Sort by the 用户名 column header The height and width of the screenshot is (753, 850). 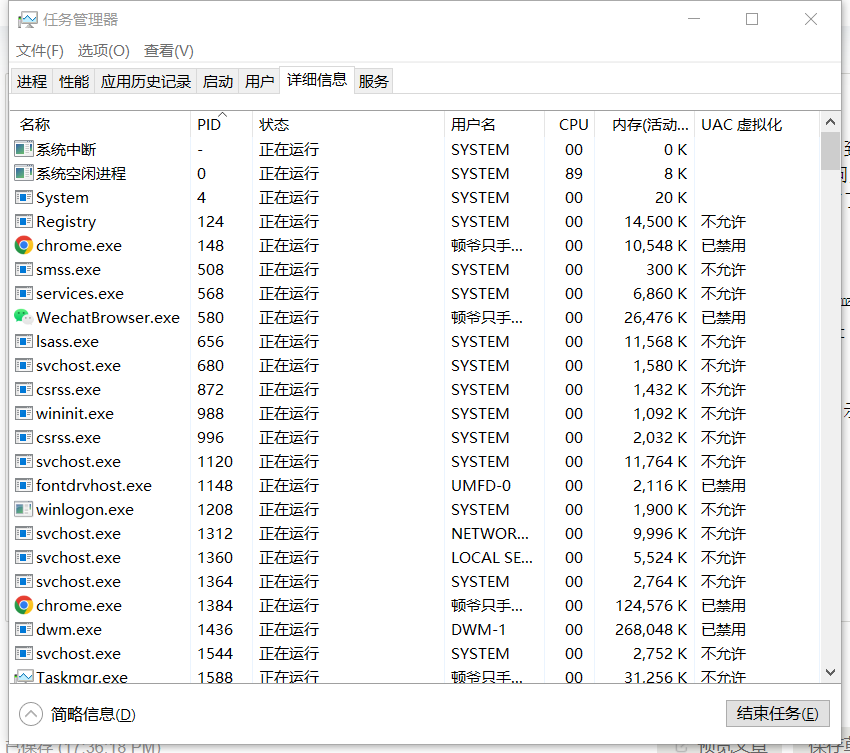494,125
